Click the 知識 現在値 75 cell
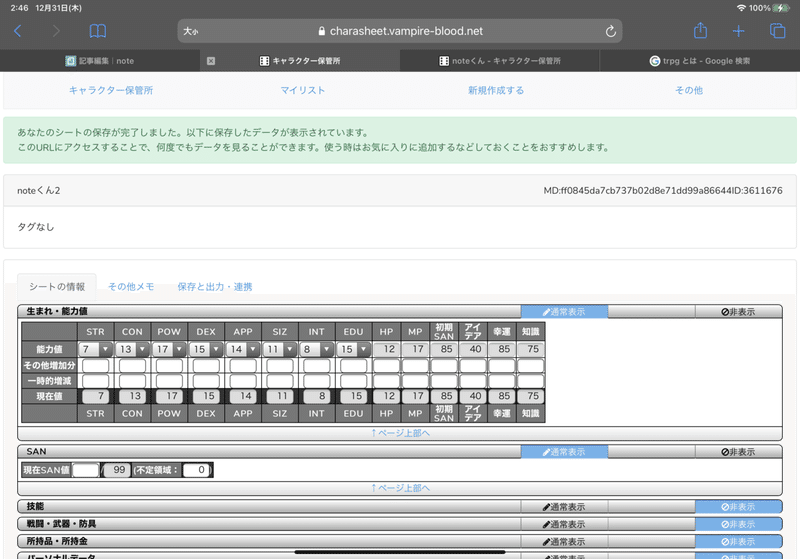The height and width of the screenshot is (559, 800). point(531,396)
